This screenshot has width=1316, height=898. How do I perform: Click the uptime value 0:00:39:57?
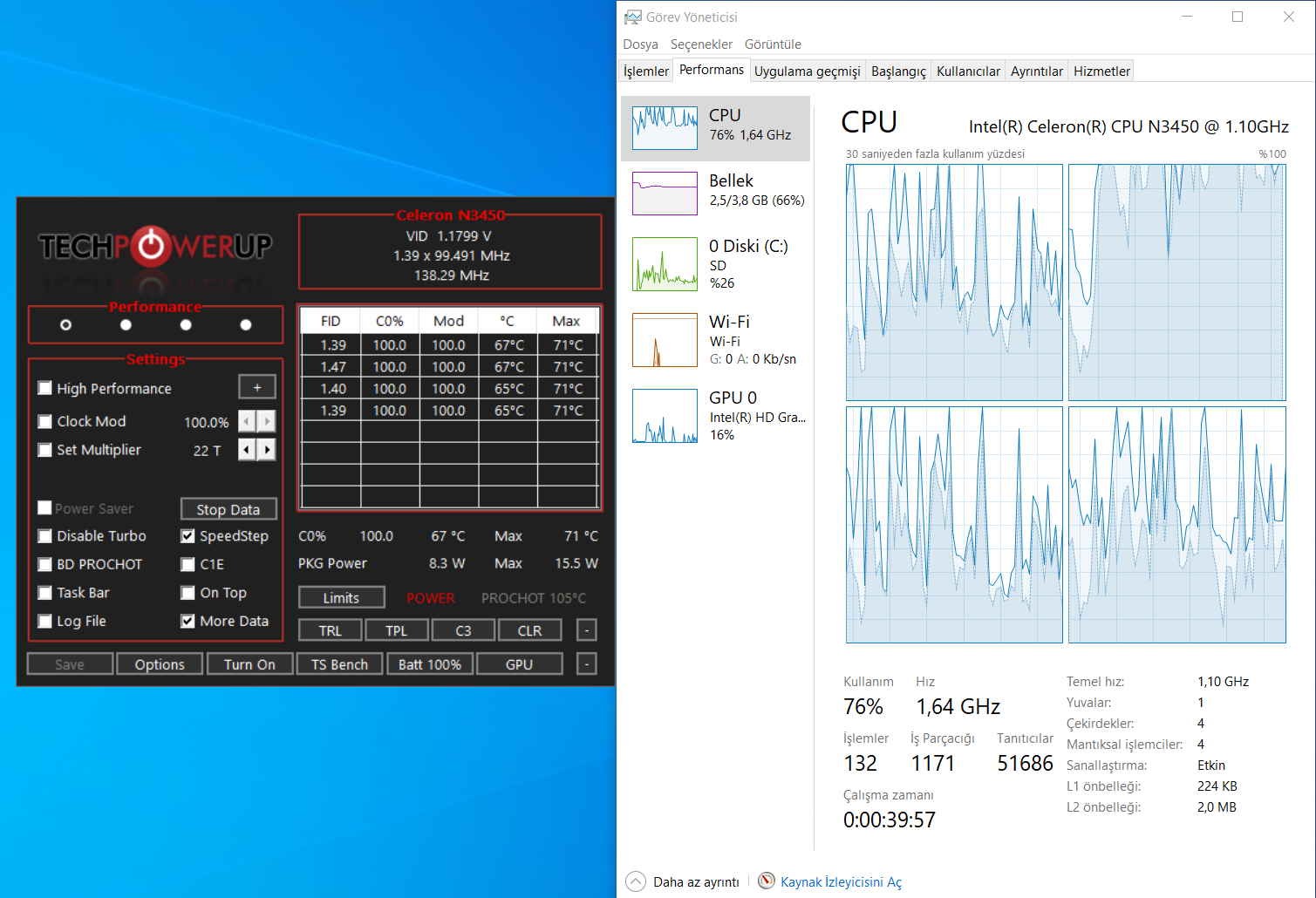tap(890, 820)
